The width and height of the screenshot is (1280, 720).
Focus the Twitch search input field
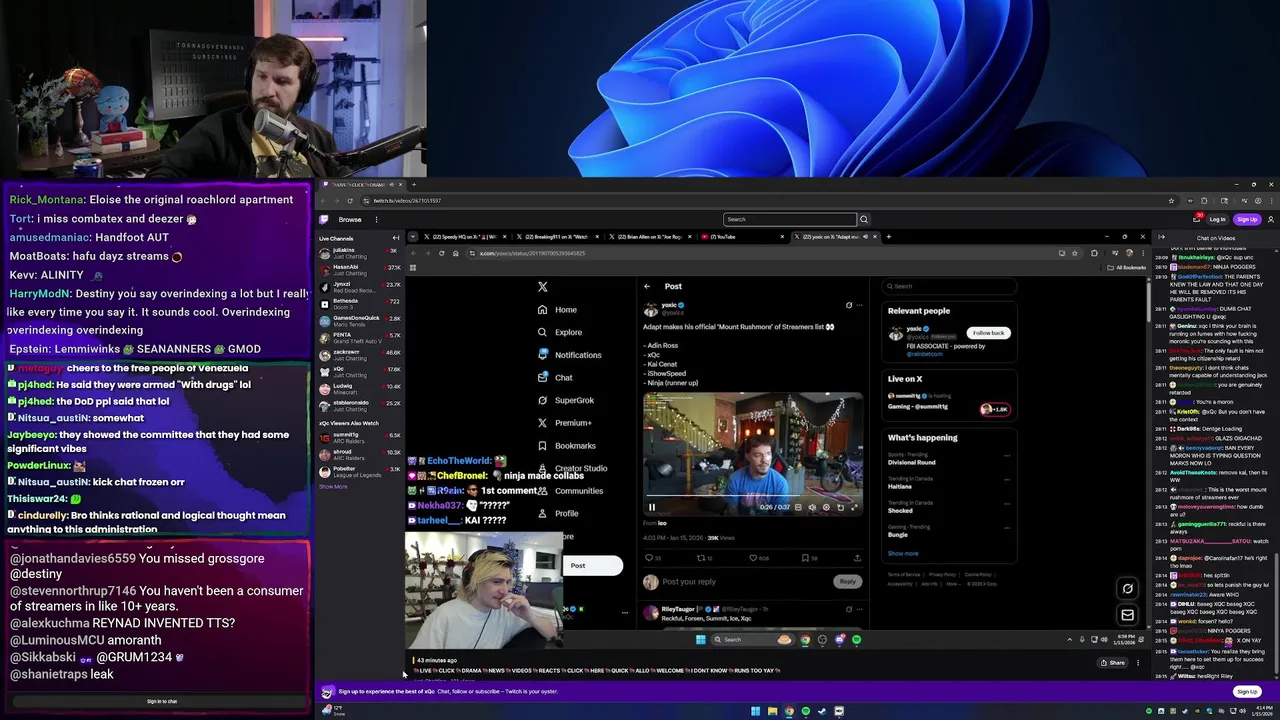click(x=790, y=219)
